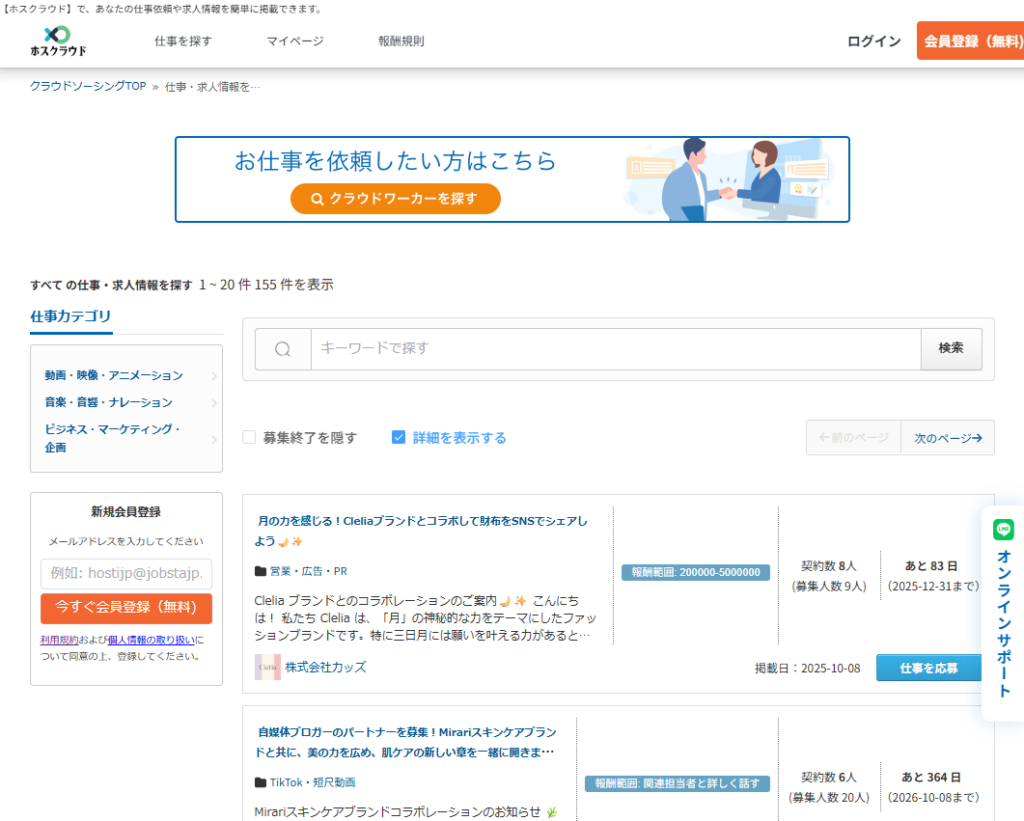Open the 報酬規則 menu item
This screenshot has height=821, width=1024.
401,41
